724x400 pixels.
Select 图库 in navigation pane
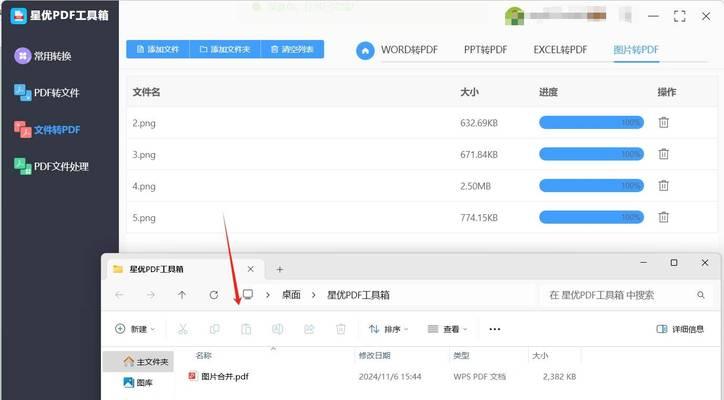[139, 382]
